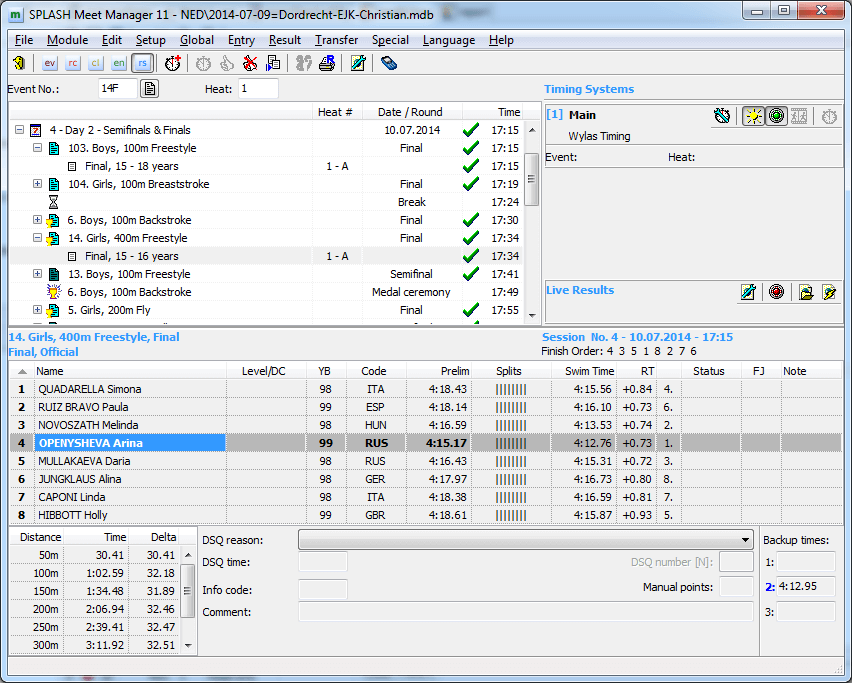
Task: Click the 'cl' clubs module toolbar button
Action: [x=96, y=63]
